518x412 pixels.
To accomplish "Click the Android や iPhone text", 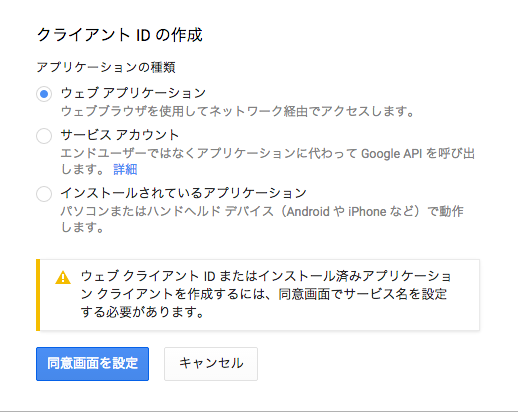I will [x=334, y=212].
